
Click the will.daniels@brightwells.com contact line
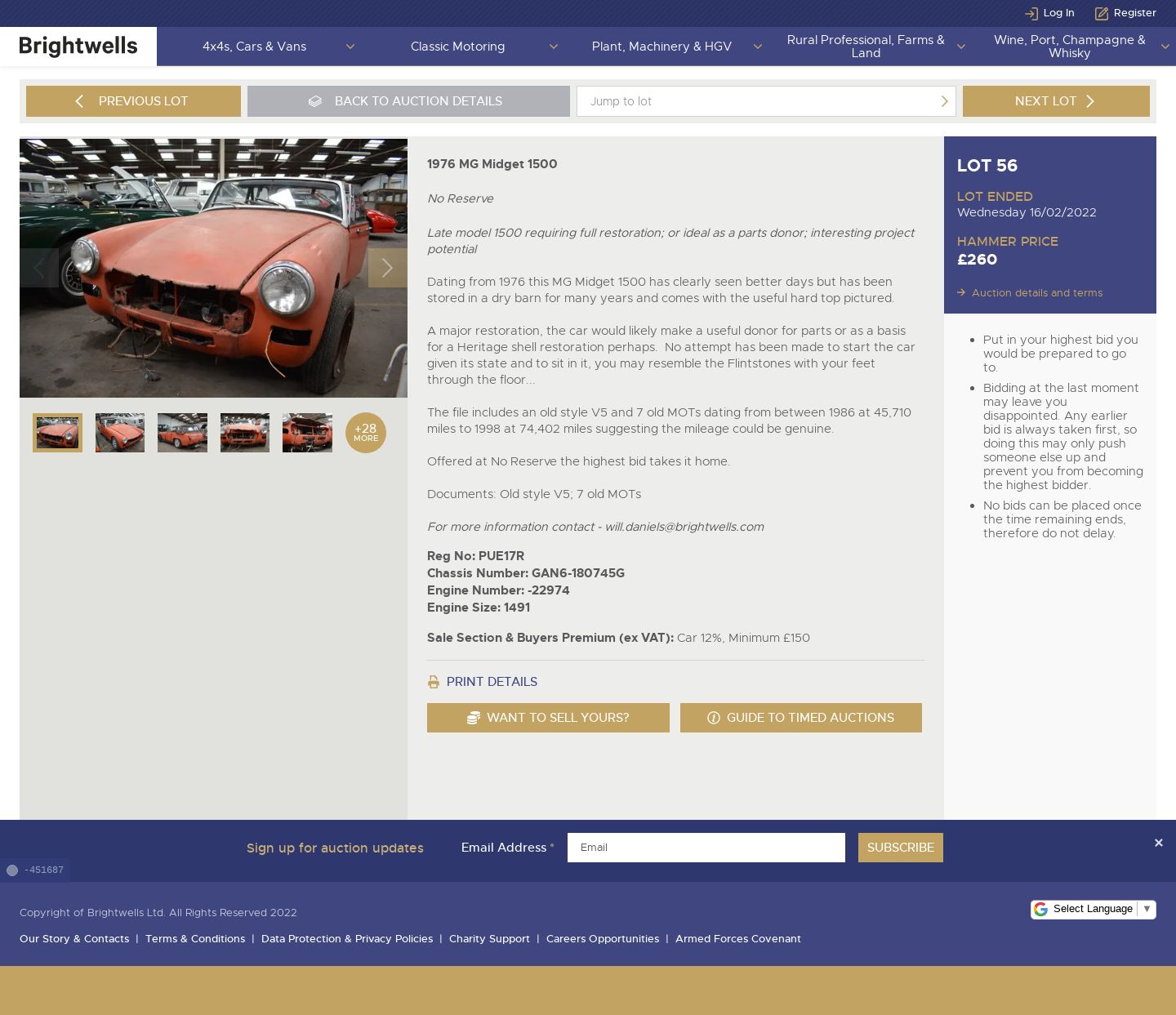pos(595,527)
